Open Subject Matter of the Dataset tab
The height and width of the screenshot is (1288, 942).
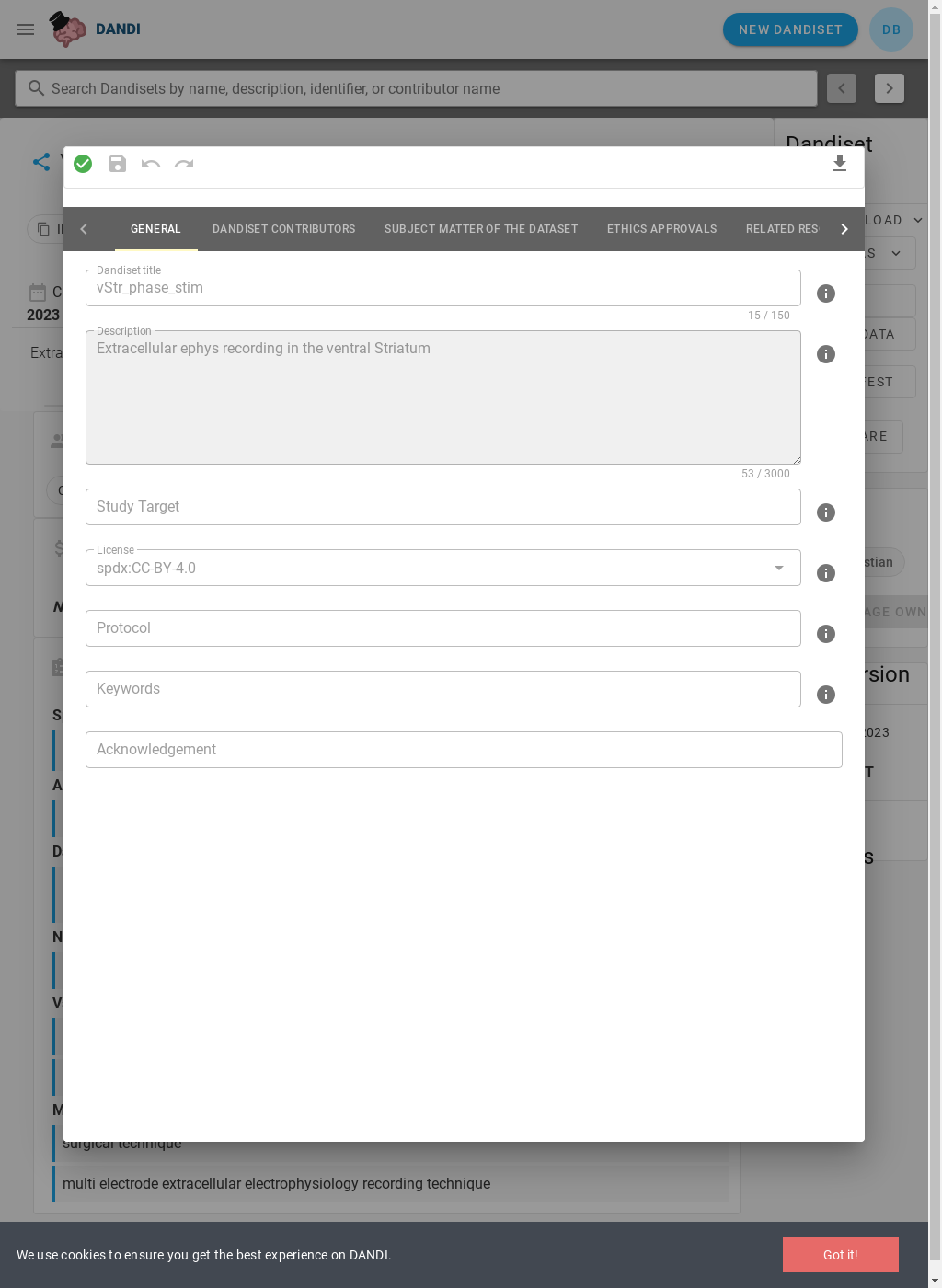[x=481, y=229]
